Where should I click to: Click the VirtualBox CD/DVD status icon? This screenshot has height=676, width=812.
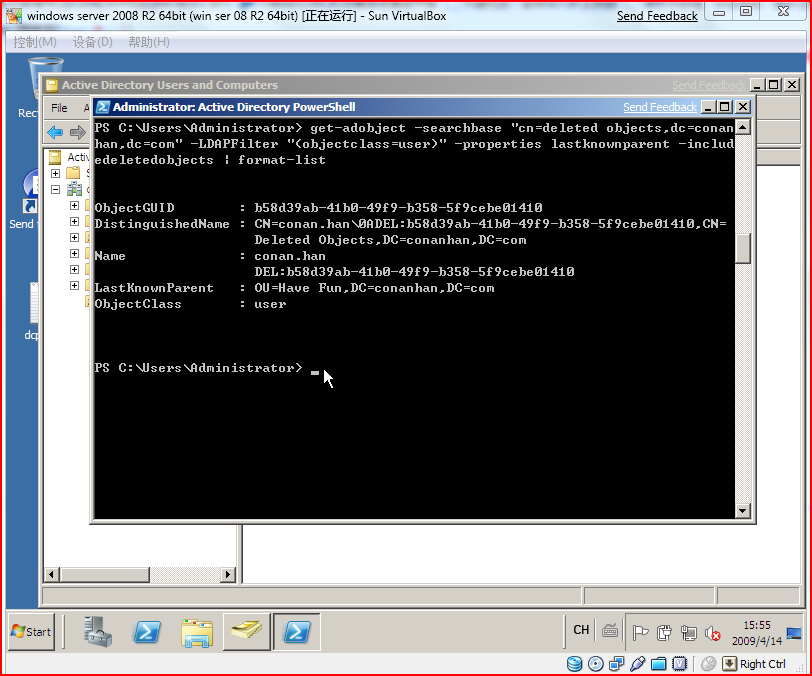[x=596, y=664]
